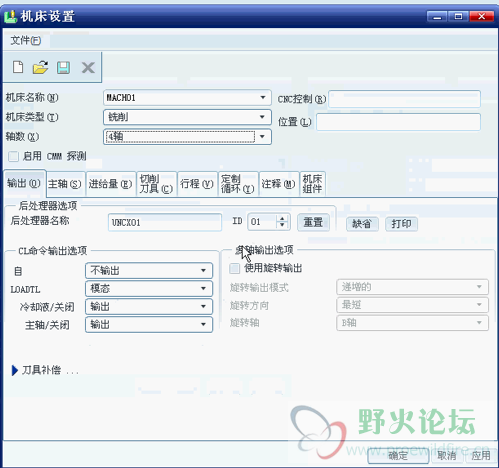Viewport: 499px width, 468px height.
Task: Open the 机床类型 铣削 dropdown
Action: tap(187, 117)
